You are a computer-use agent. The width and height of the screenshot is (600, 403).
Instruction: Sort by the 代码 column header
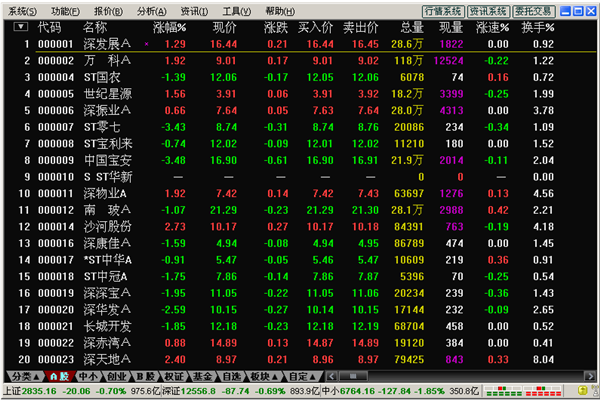tap(49, 28)
